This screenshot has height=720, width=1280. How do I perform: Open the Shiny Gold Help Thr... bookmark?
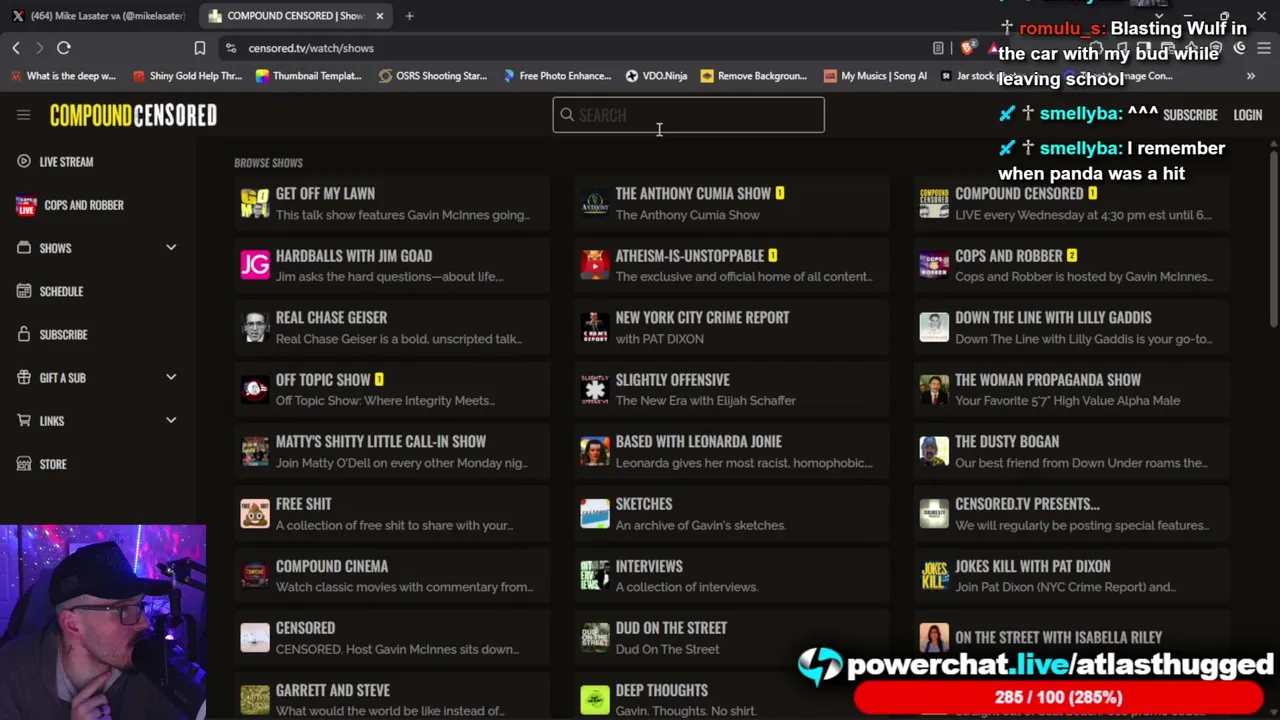pos(187,76)
